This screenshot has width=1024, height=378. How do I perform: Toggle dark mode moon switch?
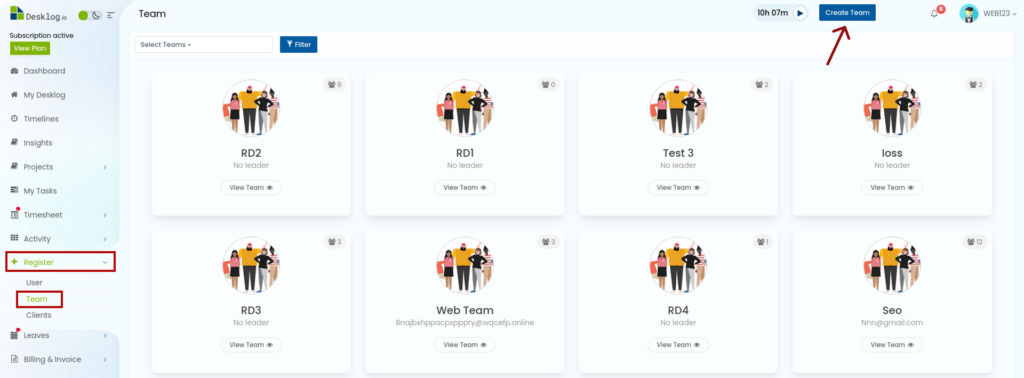[97, 15]
